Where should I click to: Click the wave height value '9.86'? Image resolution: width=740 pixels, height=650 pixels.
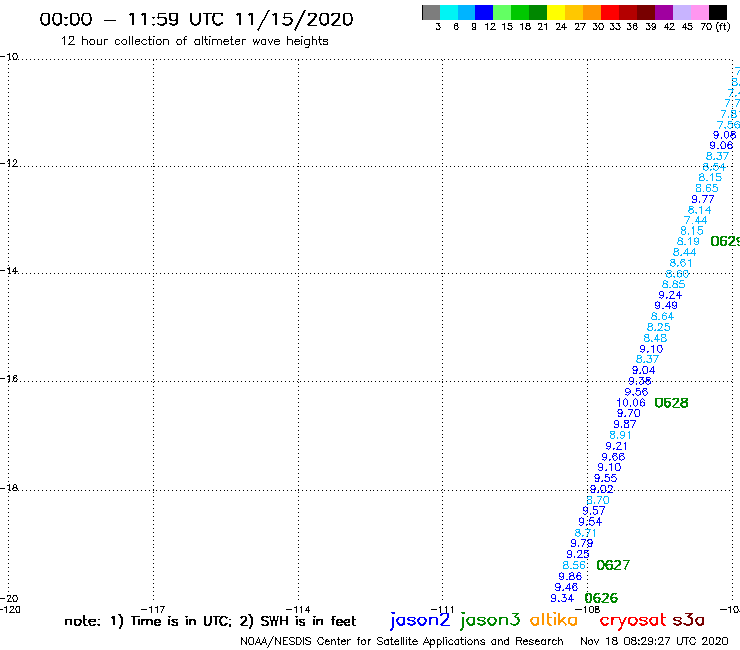click(x=570, y=576)
